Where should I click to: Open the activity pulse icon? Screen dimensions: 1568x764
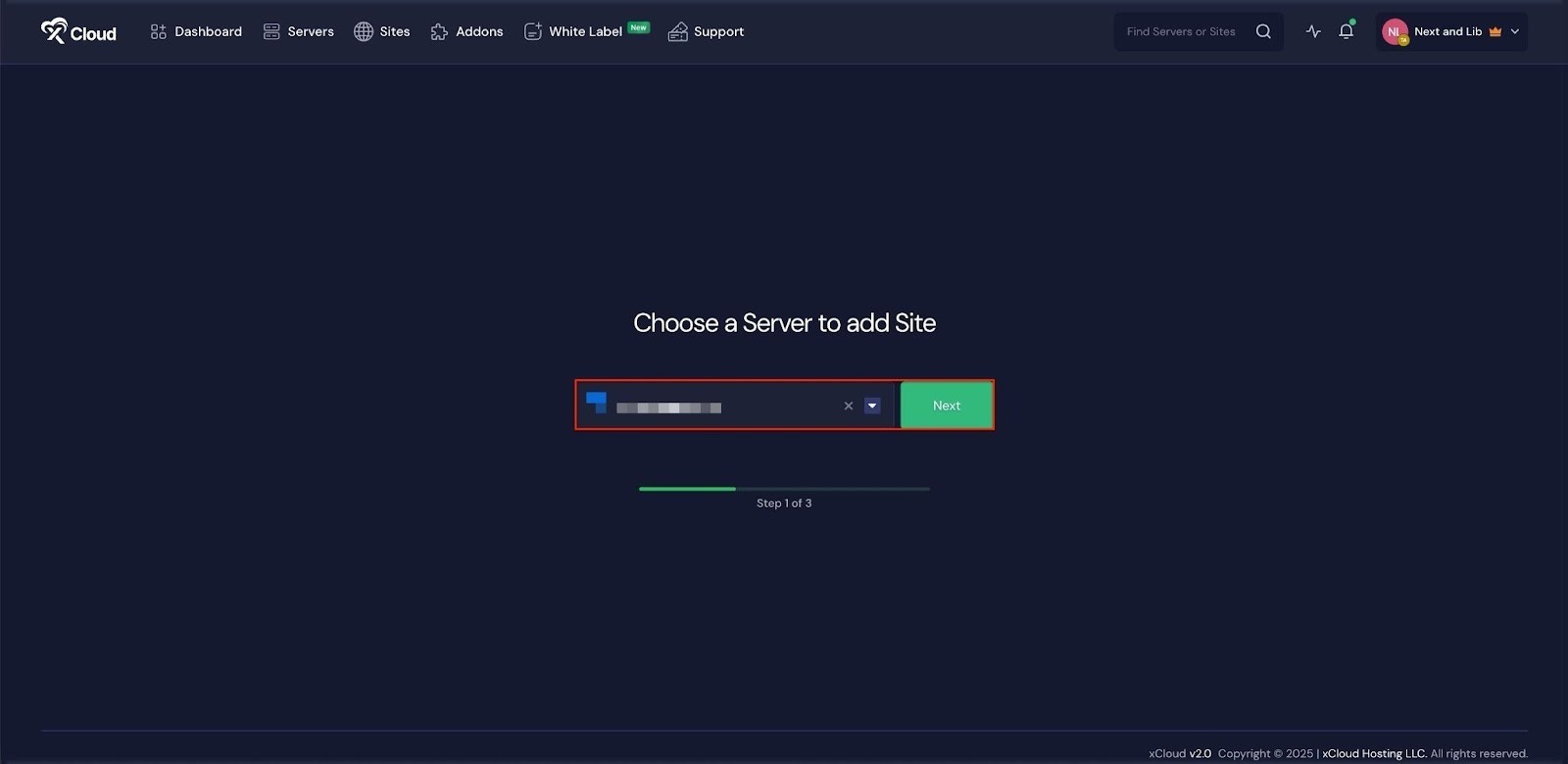1313,31
